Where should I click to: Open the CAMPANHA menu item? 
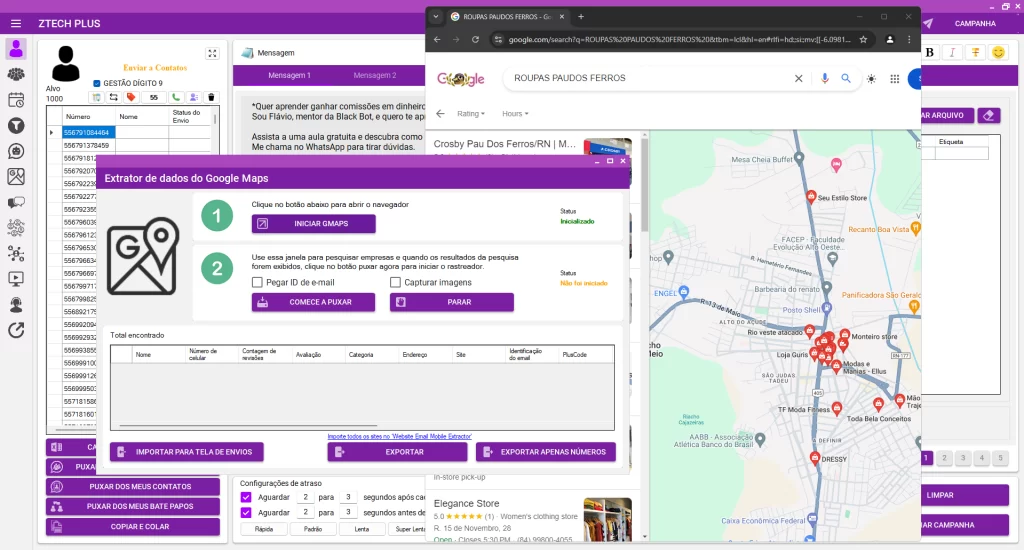coord(975,24)
